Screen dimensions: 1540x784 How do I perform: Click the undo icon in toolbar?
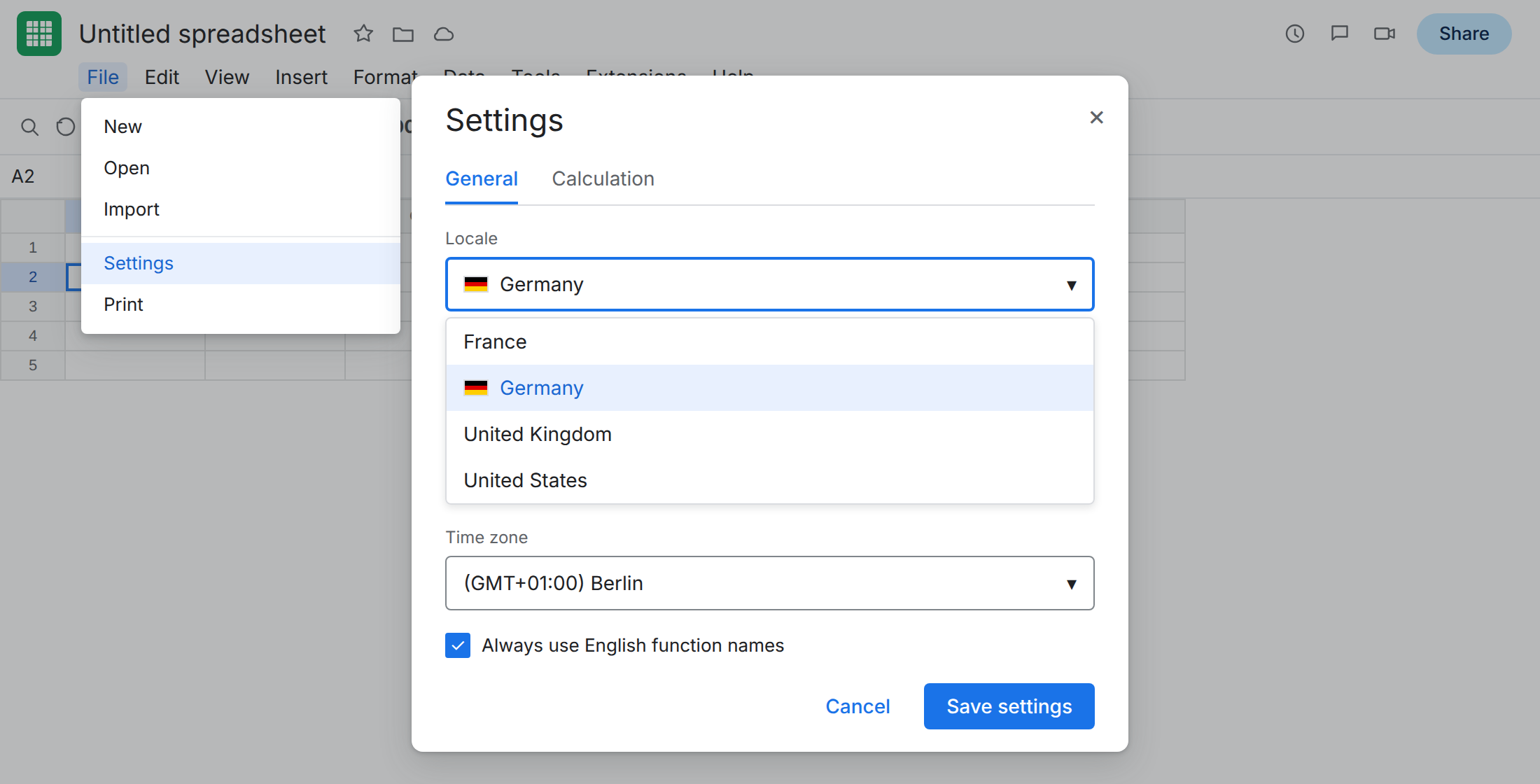click(x=66, y=127)
